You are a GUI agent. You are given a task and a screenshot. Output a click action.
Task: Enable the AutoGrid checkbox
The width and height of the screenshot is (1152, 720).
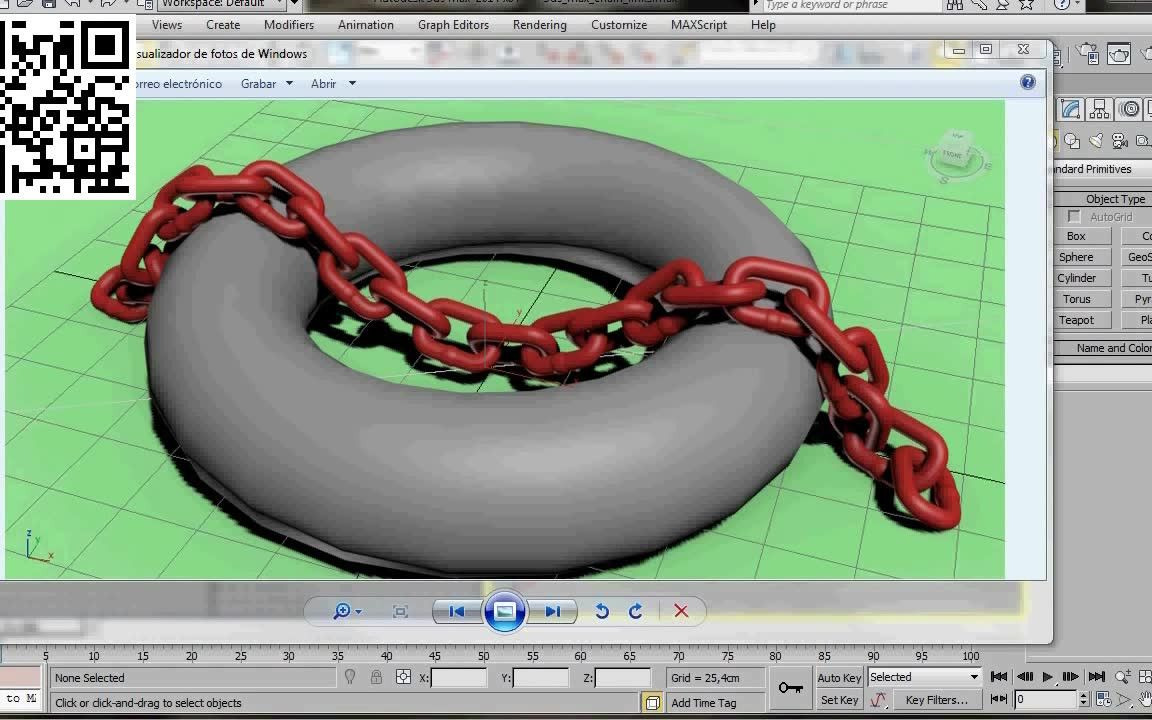[1074, 216]
